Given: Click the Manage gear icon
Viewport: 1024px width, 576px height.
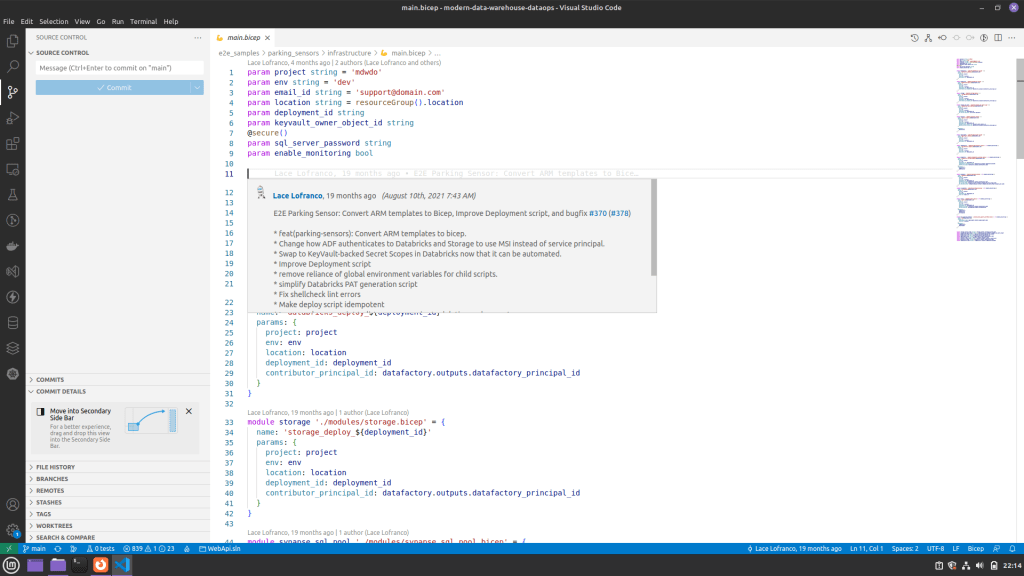Looking at the screenshot, I should click(x=13, y=530).
